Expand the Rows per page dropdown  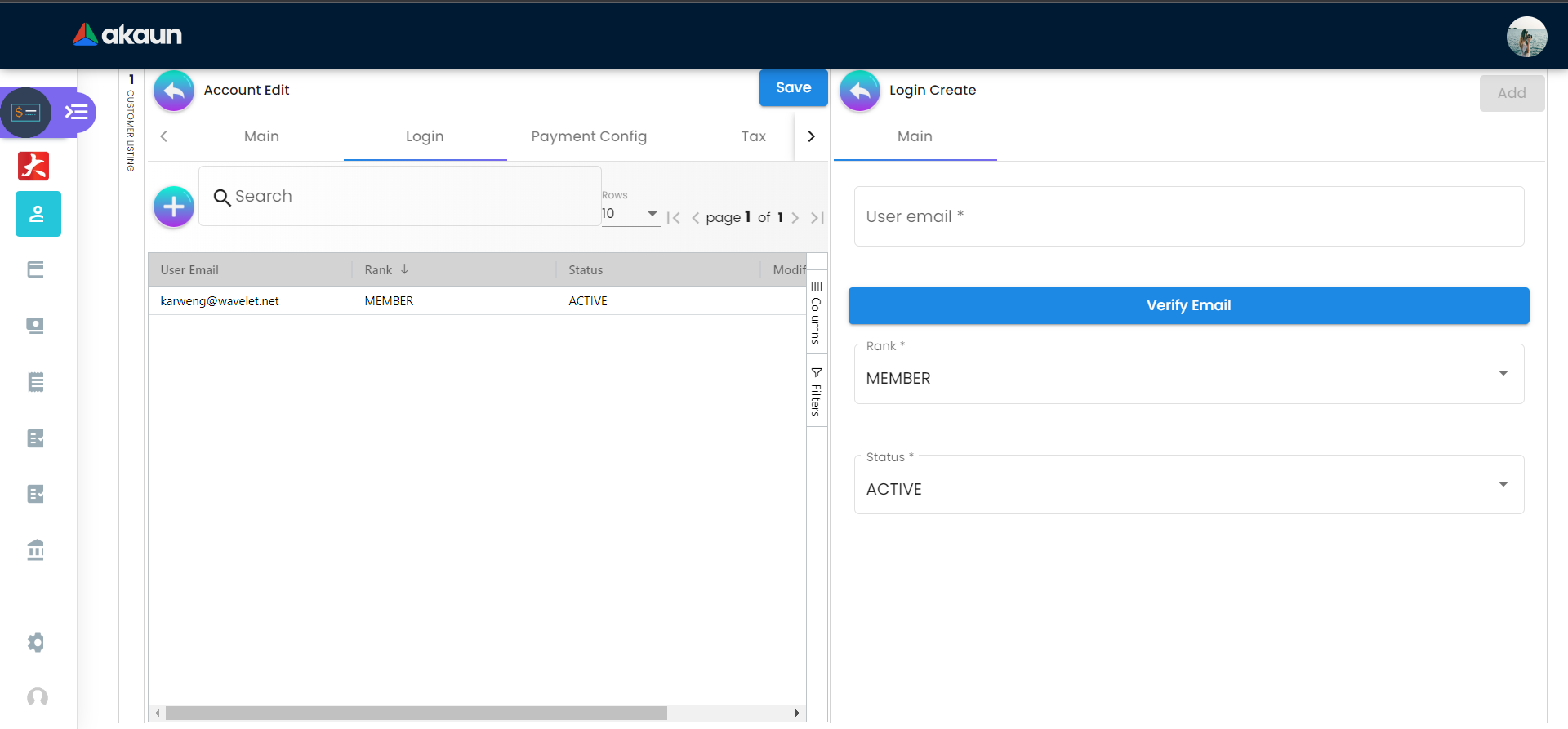pos(630,214)
